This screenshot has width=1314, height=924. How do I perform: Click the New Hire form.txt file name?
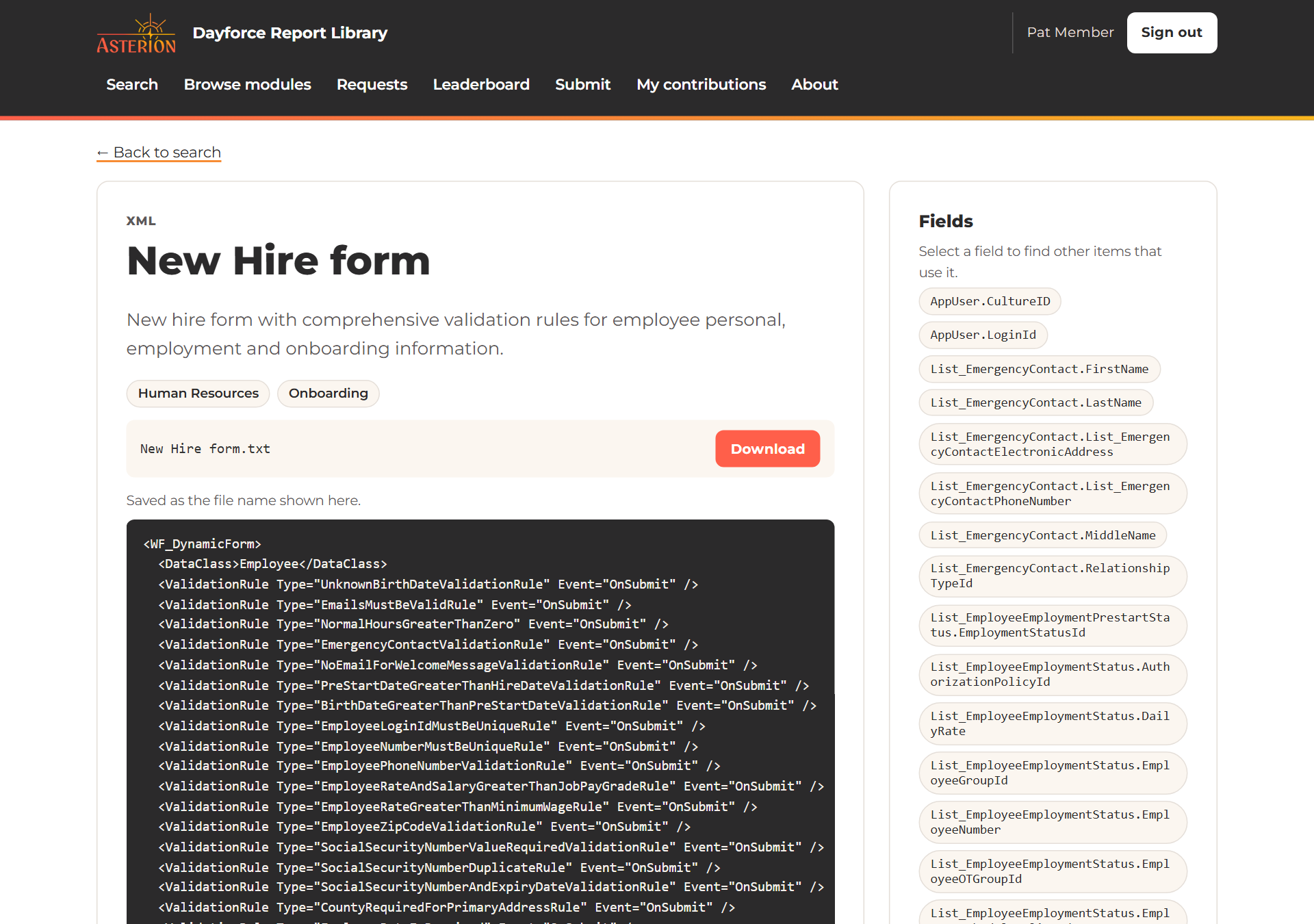[205, 449]
